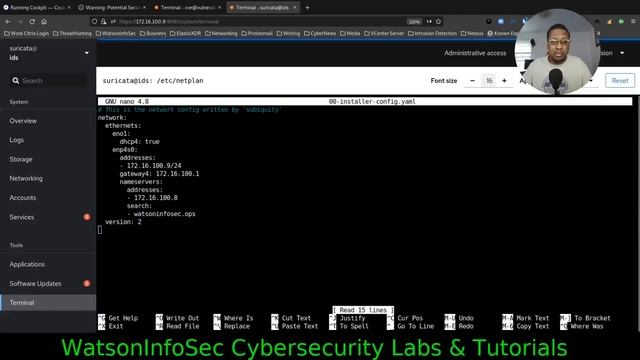Open Overview in the sidebar

point(48,121)
